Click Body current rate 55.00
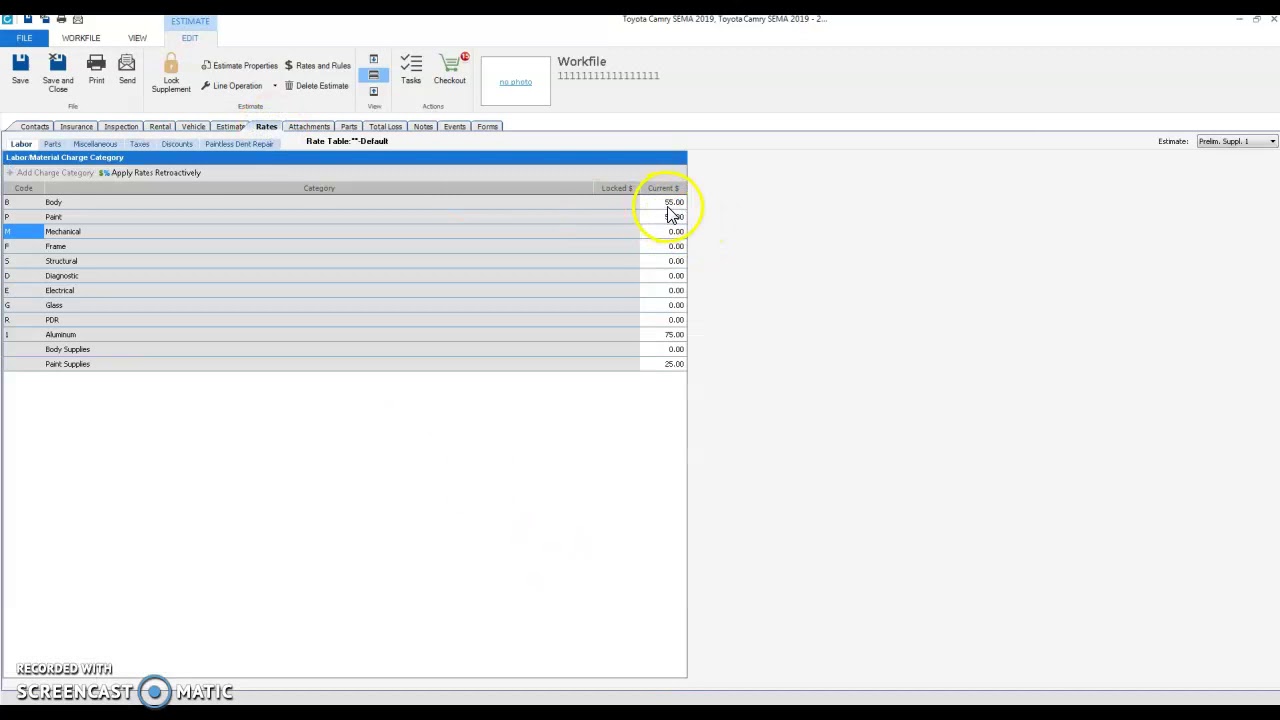1280x720 pixels. click(663, 202)
